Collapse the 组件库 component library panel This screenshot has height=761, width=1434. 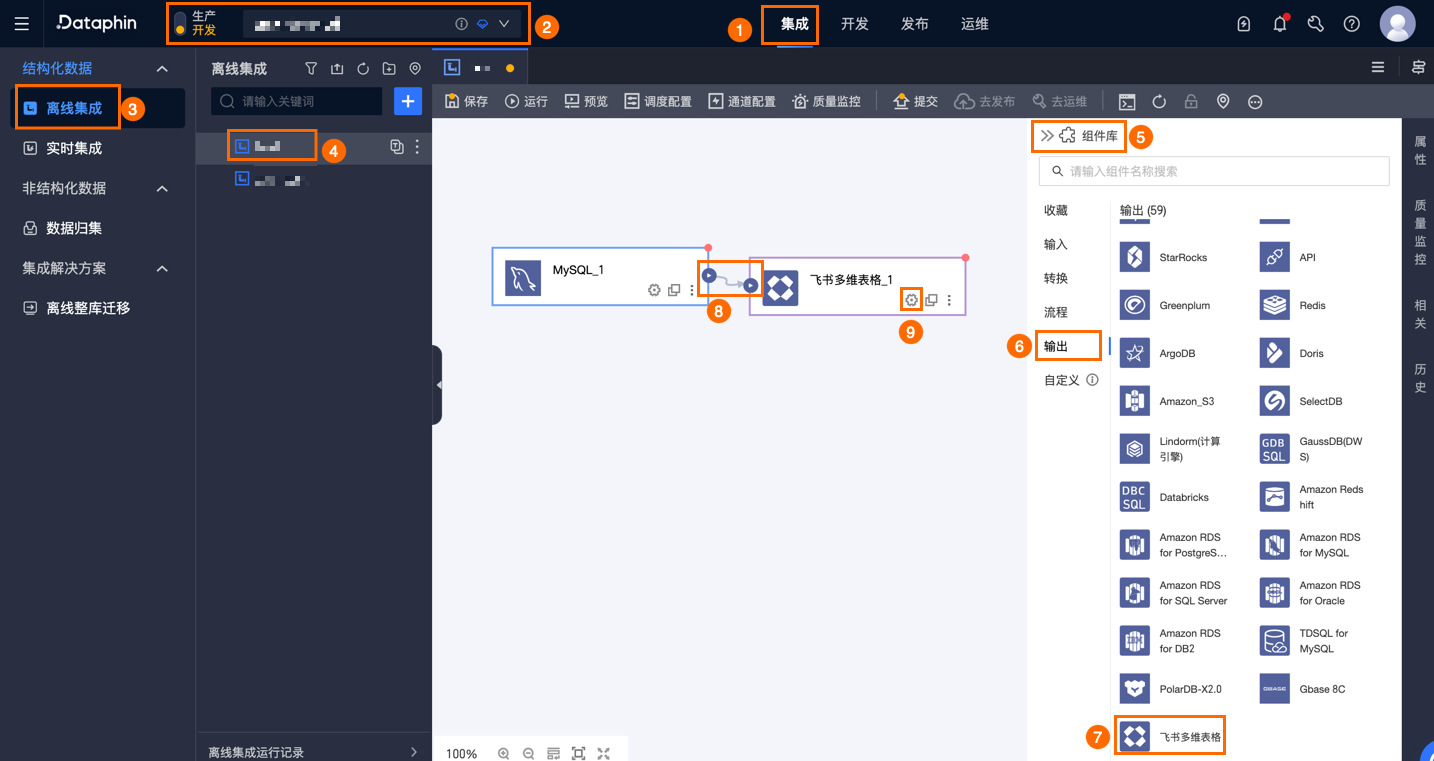pos(1046,136)
